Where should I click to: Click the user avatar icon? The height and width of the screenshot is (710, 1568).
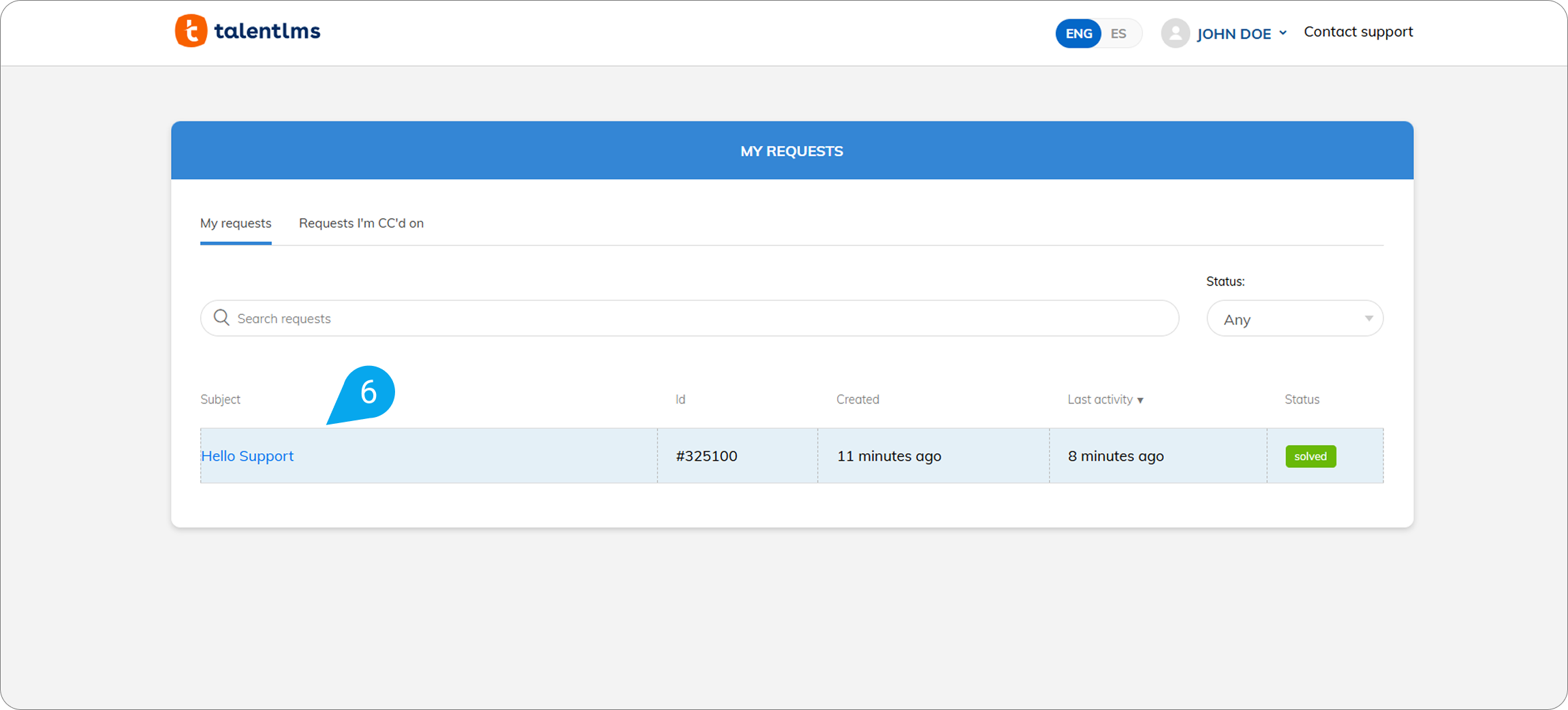pyautogui.click(x=1174, y=33)
